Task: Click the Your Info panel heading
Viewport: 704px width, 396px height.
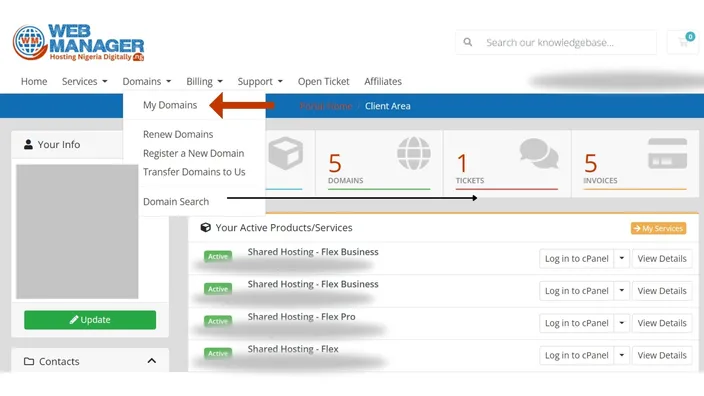Action: 59,145
